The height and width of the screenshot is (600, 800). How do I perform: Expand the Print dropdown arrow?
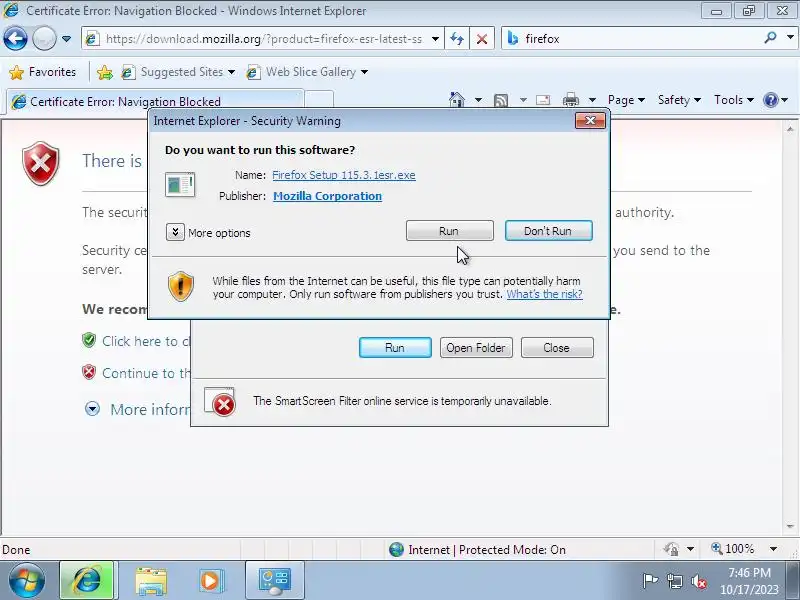[x=592, y=100]
